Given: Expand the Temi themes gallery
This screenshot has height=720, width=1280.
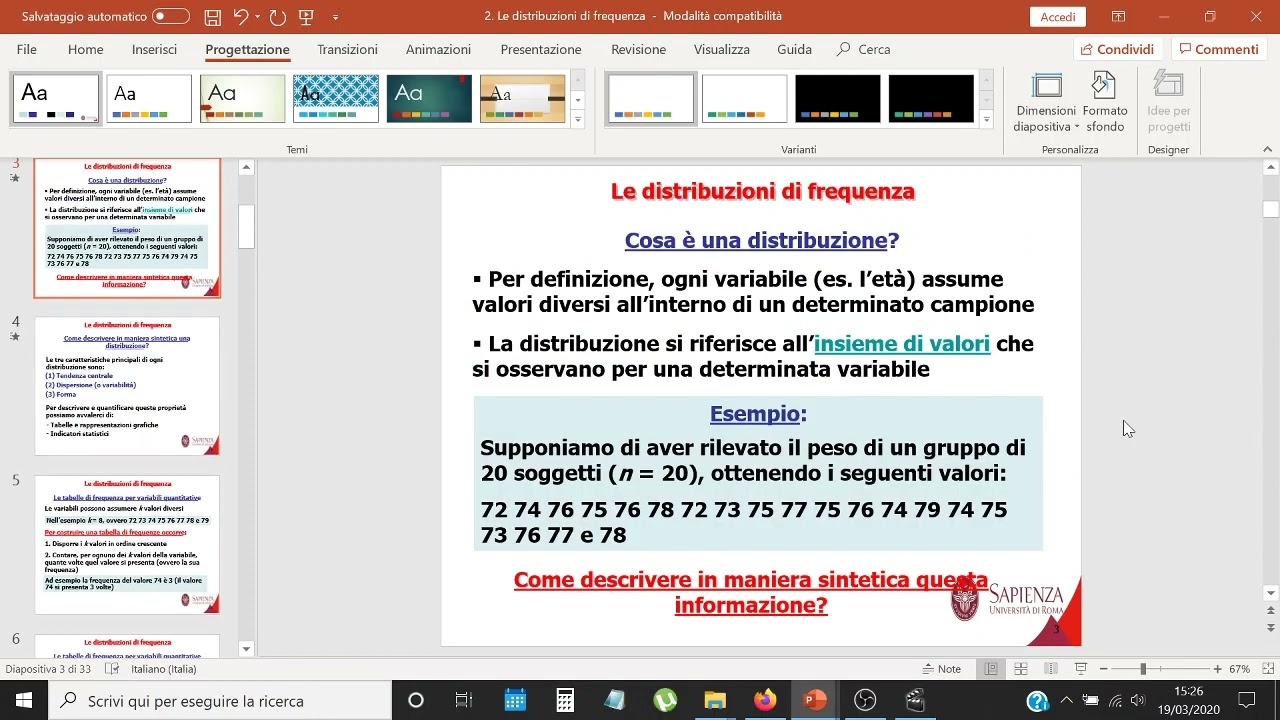Looking at the screenshot, I should [x=578, y=120].
